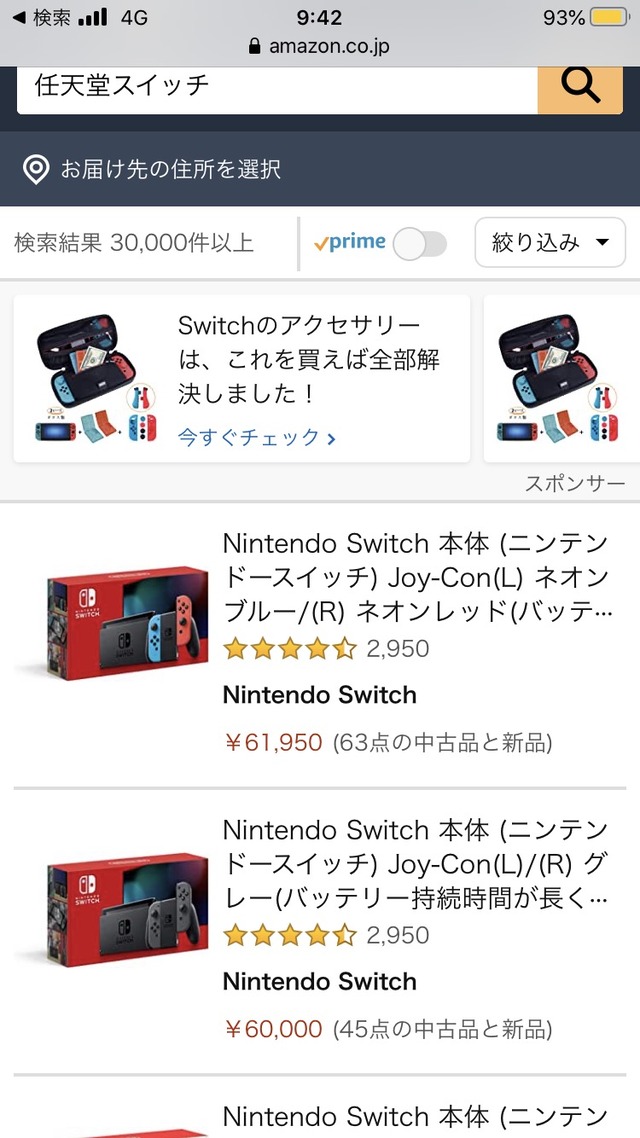Image resolution: width=640 pixels, height=1138 pixels.
Task: Tap the orange search magnifier button
Action: pyautogui.click(x=580, y=89)
